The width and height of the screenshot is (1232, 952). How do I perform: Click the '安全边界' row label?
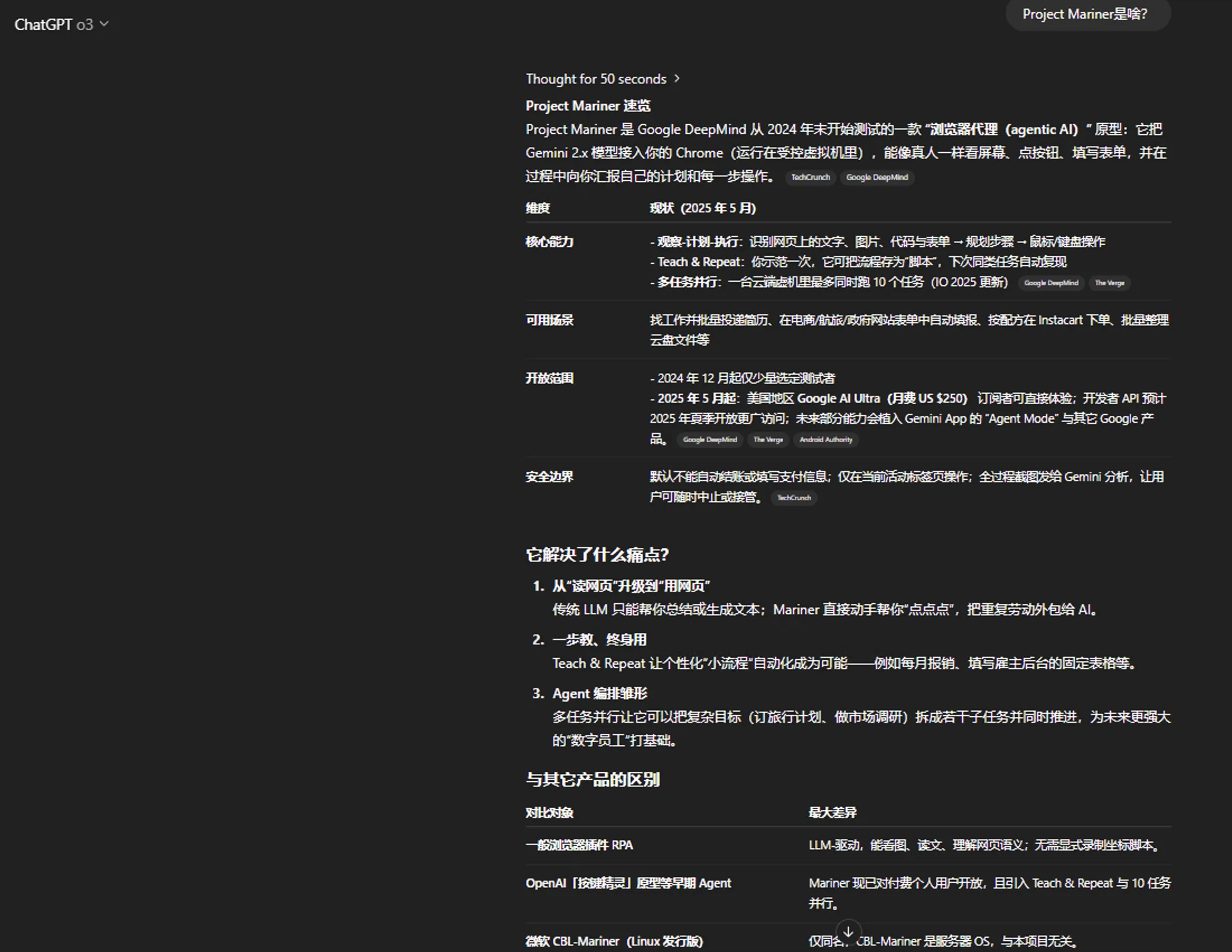point(549,477)
